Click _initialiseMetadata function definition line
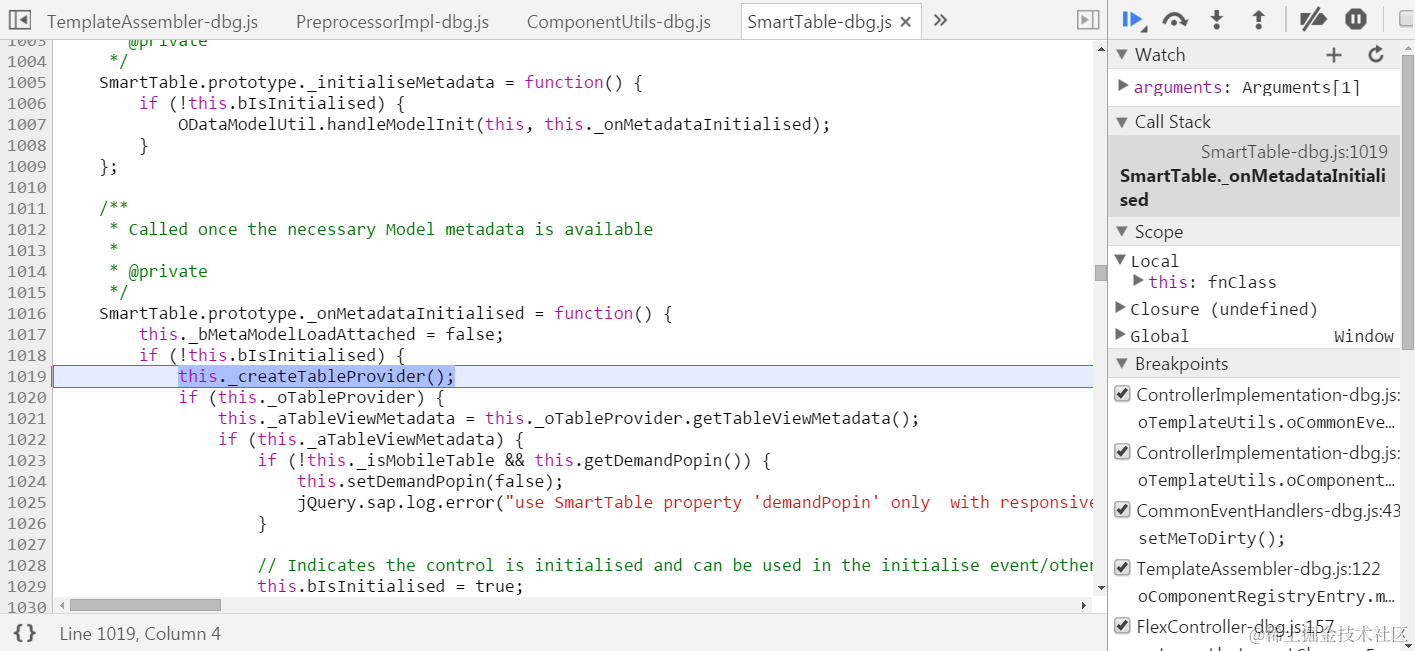Viewport: 1415px width, 651px height. tap(370, 82)
